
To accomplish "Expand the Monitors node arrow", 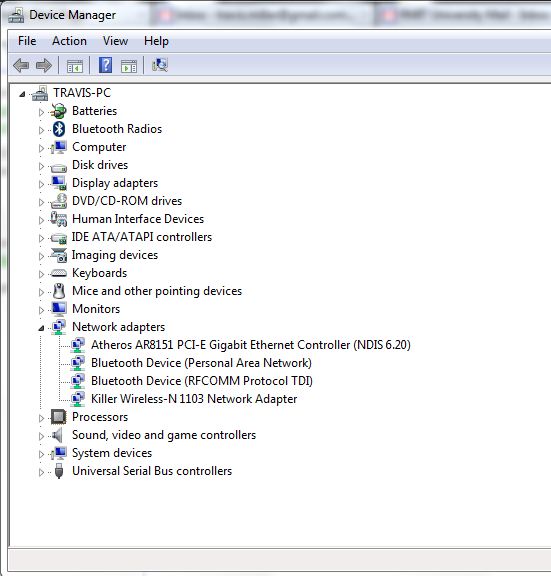I will point(41,310).
